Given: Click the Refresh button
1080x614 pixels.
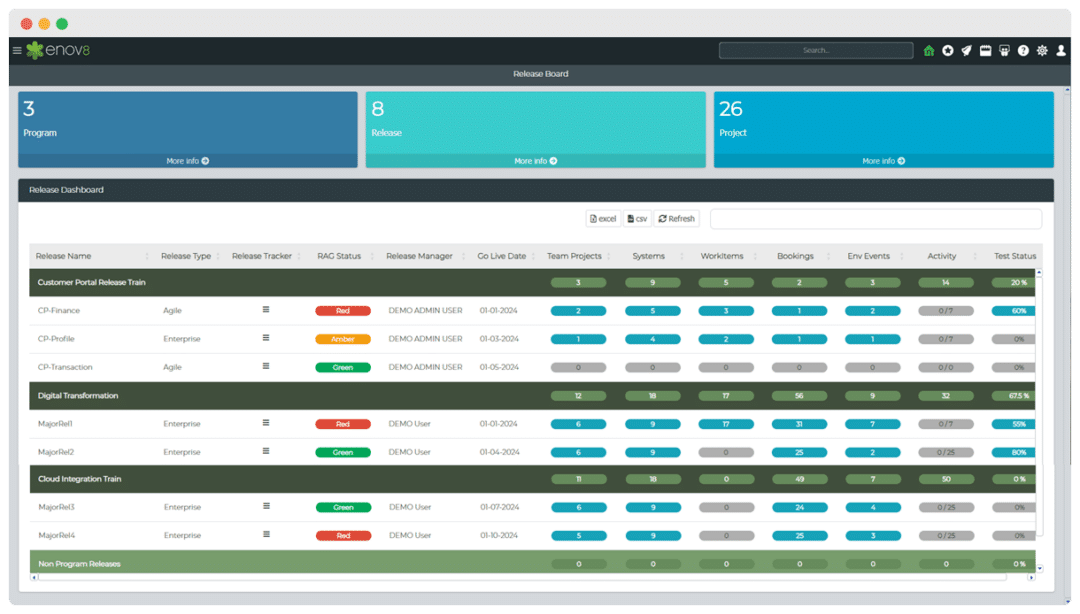Looking at the screenshot, I should [x=676, y=218].
